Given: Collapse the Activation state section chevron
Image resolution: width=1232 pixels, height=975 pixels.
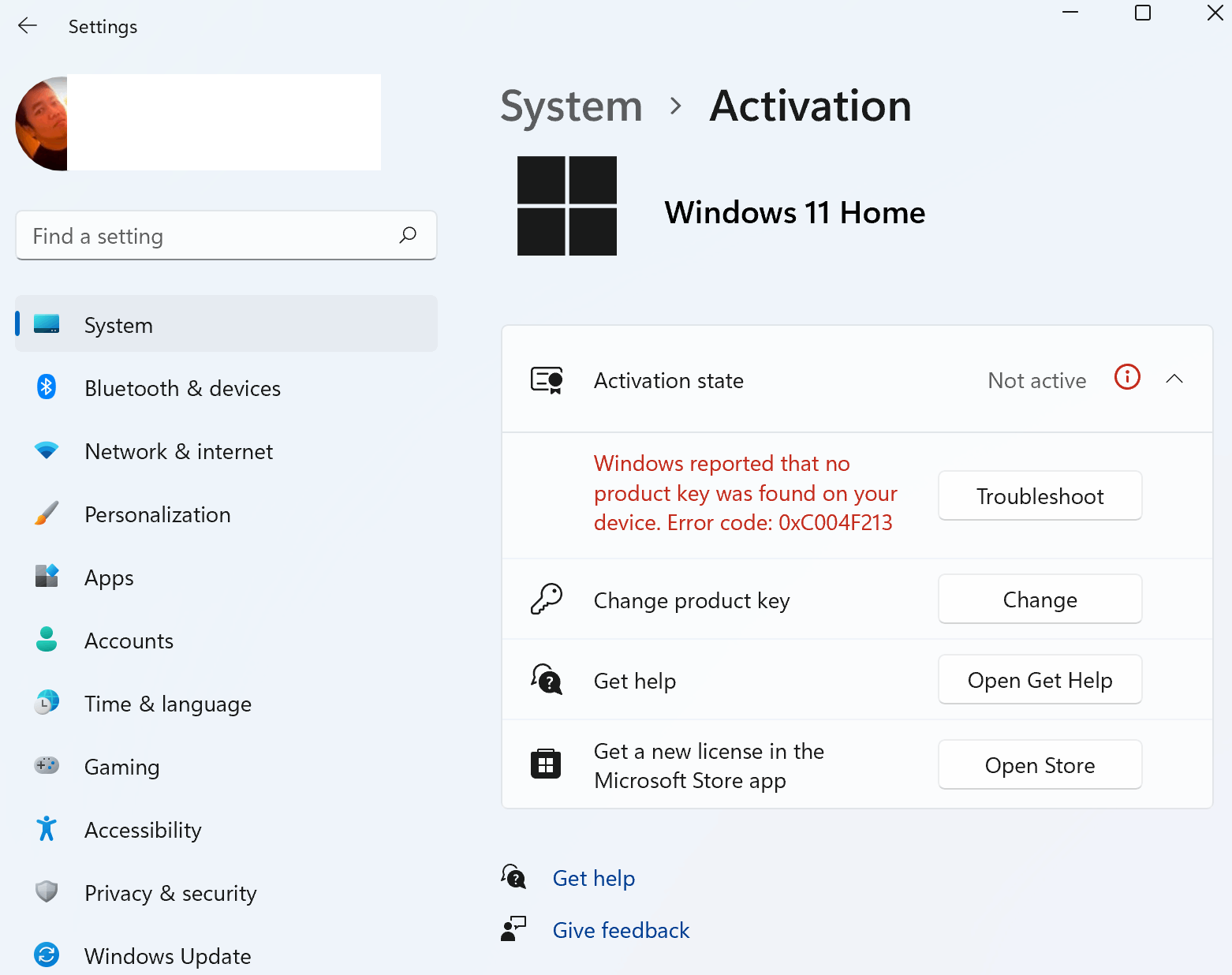Looking at the screenshot, I should point(1174,379).
